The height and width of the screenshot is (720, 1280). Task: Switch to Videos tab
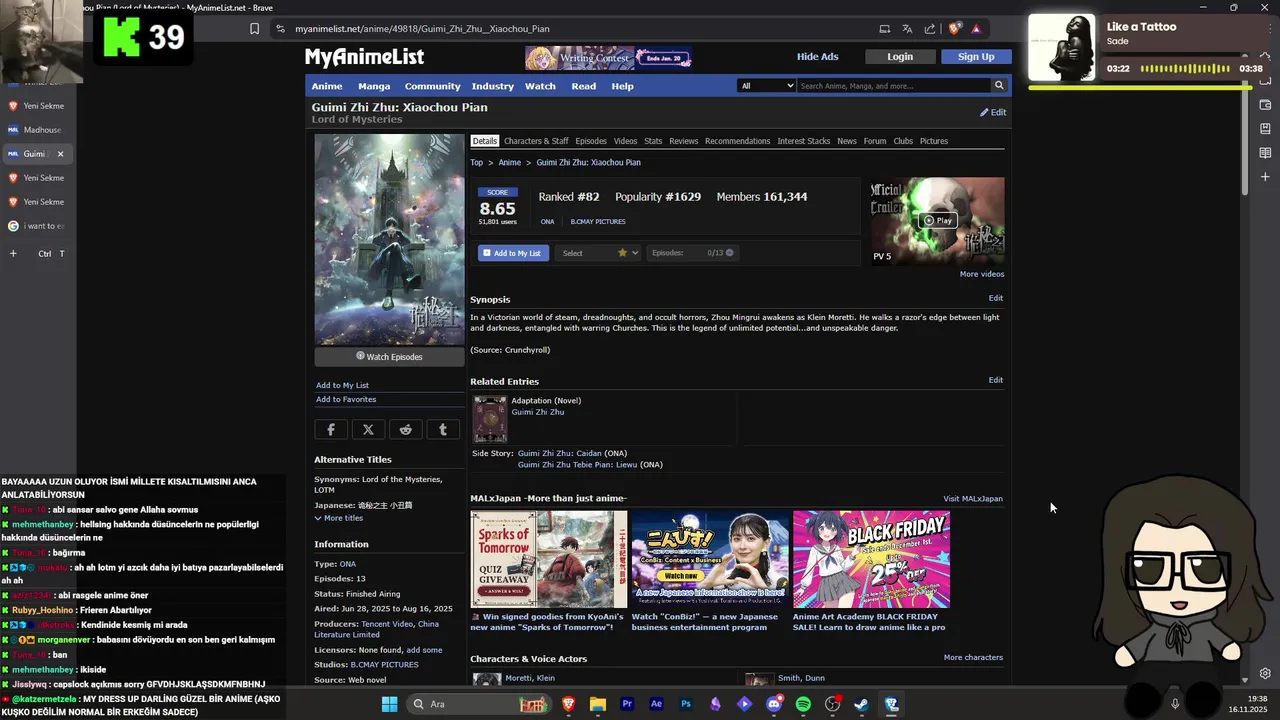(x=625, y=141)
